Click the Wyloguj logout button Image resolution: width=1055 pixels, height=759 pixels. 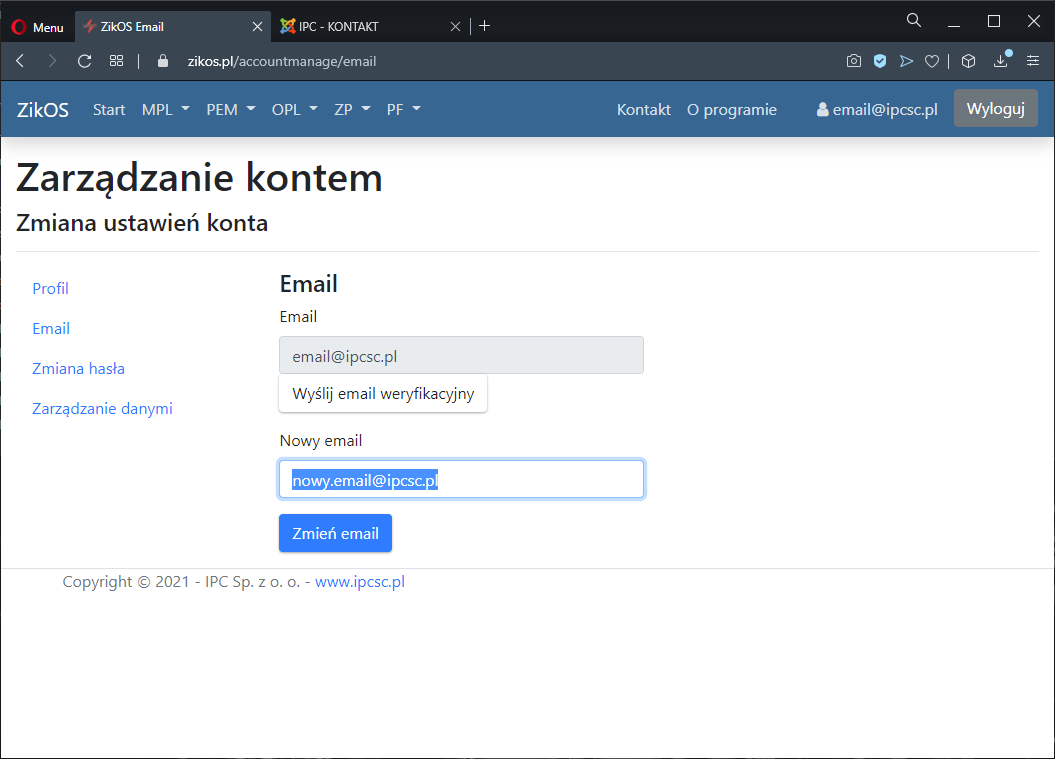pos(995,109)
